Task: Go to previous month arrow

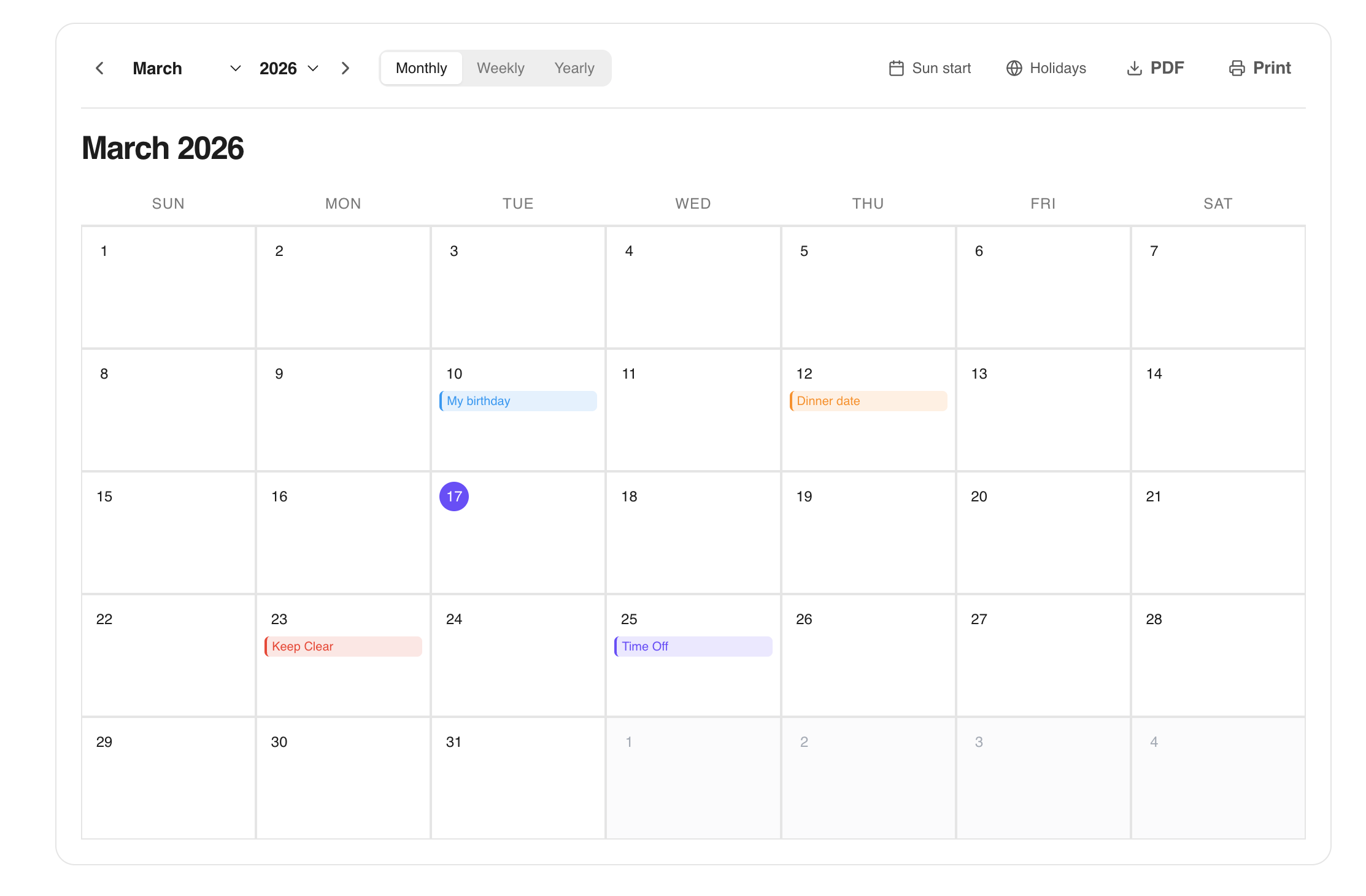Action: [99, 68]
